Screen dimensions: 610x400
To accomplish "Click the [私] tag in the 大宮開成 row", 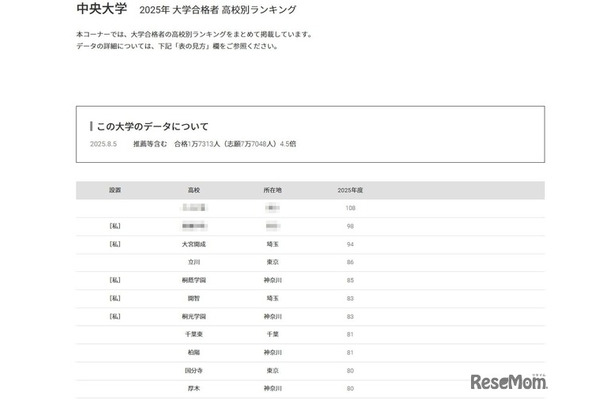I will point(115,244).
